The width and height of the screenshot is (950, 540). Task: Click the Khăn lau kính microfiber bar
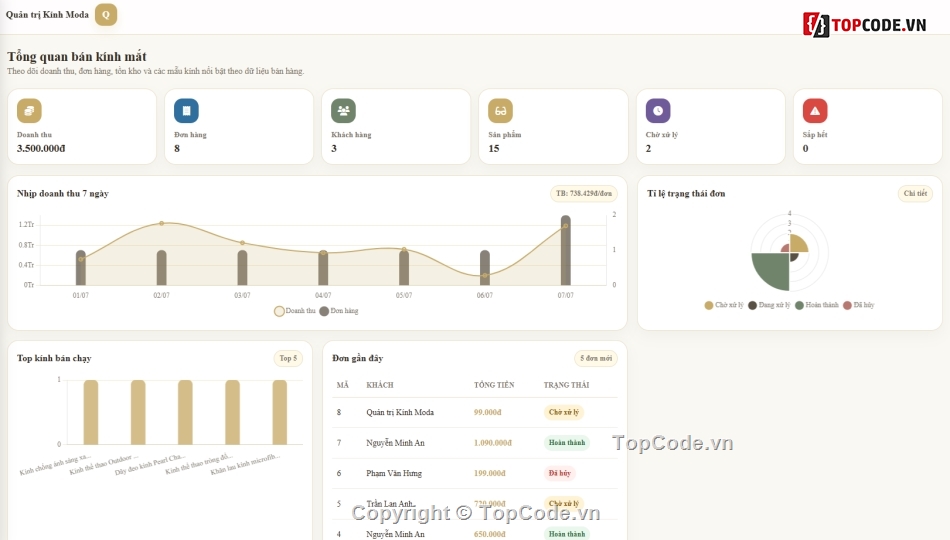click(x=279, y=412)
